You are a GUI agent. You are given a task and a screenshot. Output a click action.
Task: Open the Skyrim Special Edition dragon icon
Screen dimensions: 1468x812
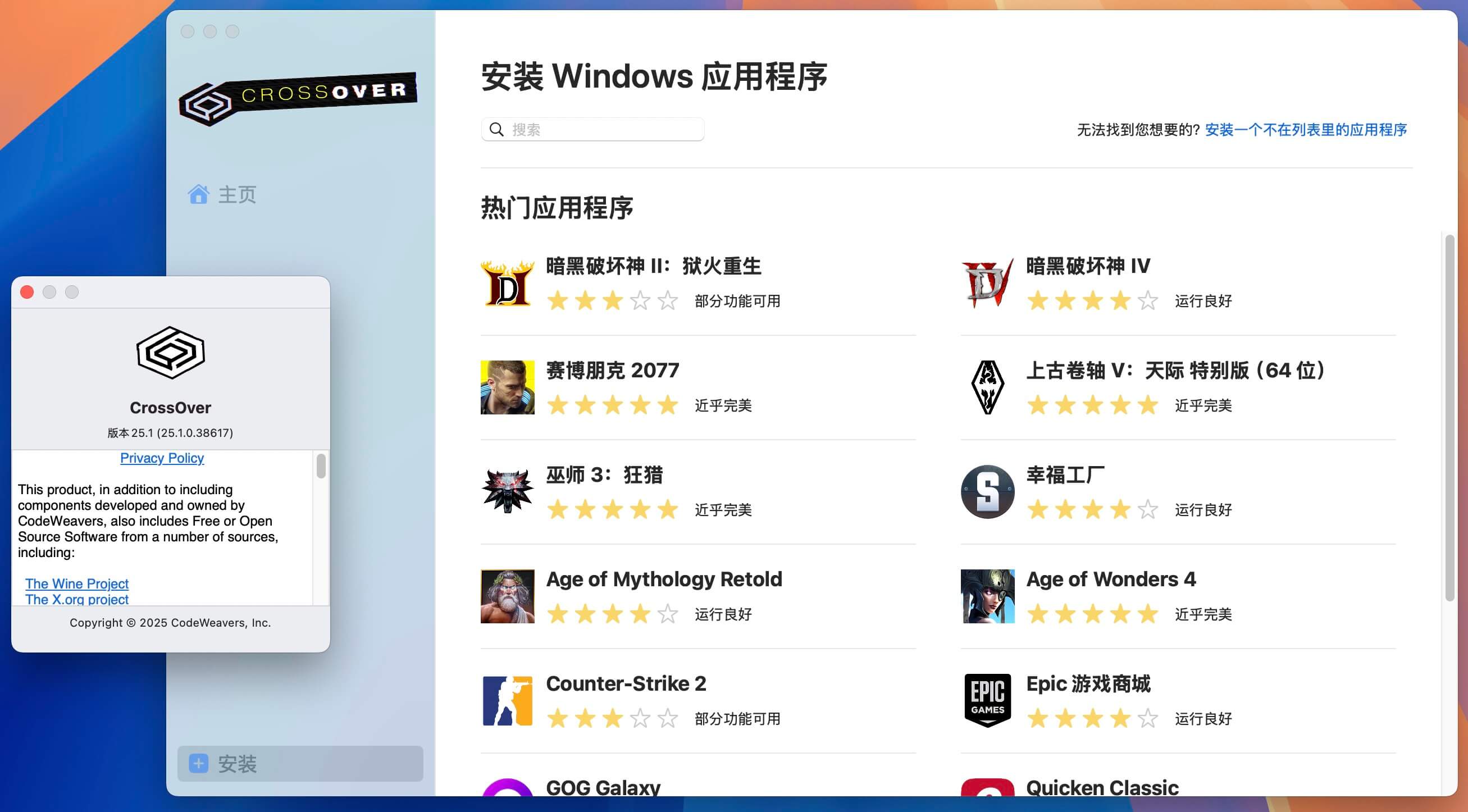988,387
